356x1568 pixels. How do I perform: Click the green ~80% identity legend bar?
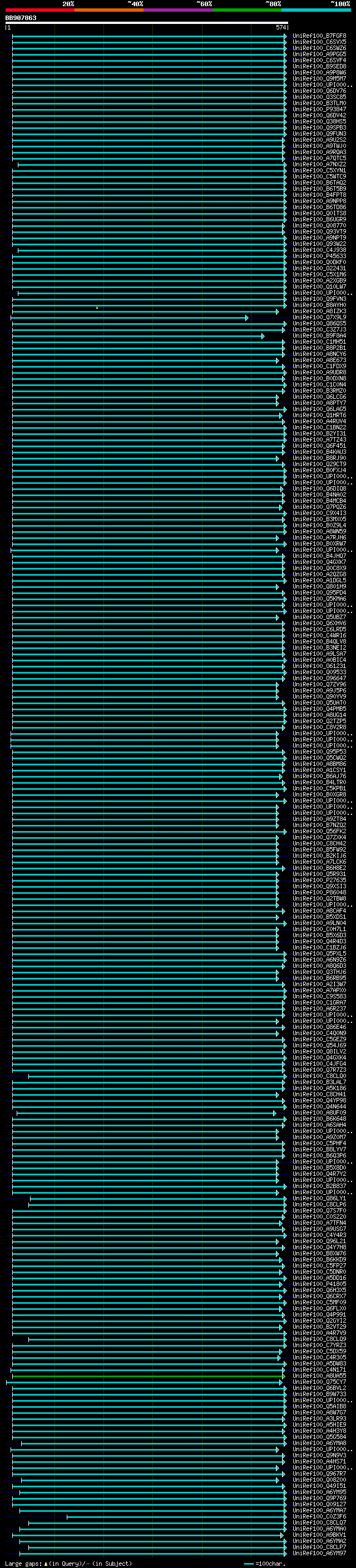(x=247, y=10)
